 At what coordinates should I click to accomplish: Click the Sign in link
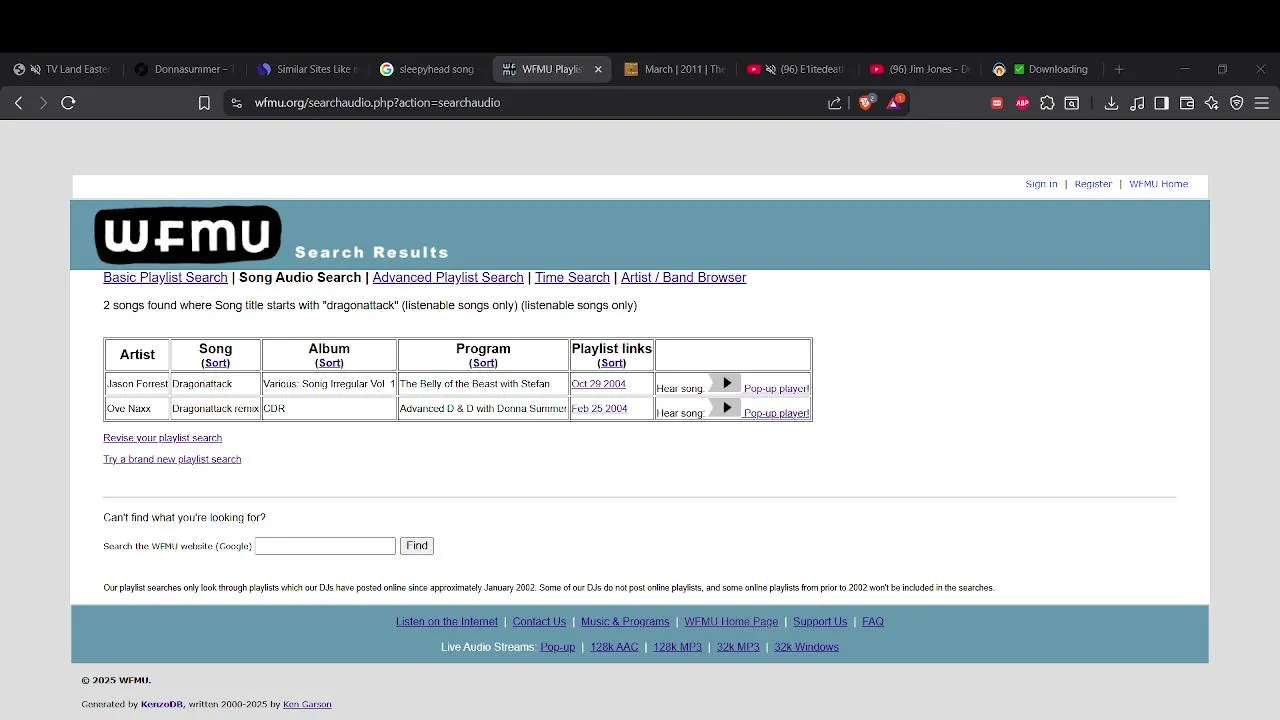(x=1041, y=184)
